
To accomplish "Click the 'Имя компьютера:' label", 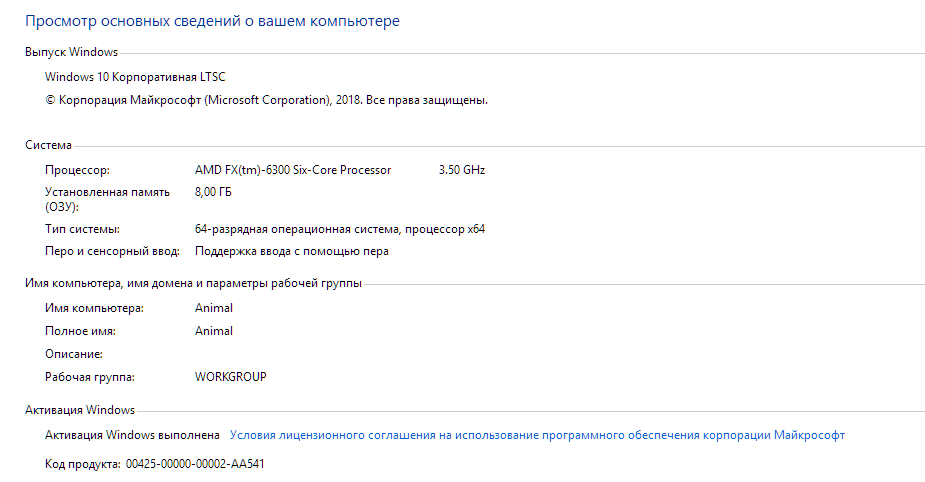I will (x=94, y=309).
